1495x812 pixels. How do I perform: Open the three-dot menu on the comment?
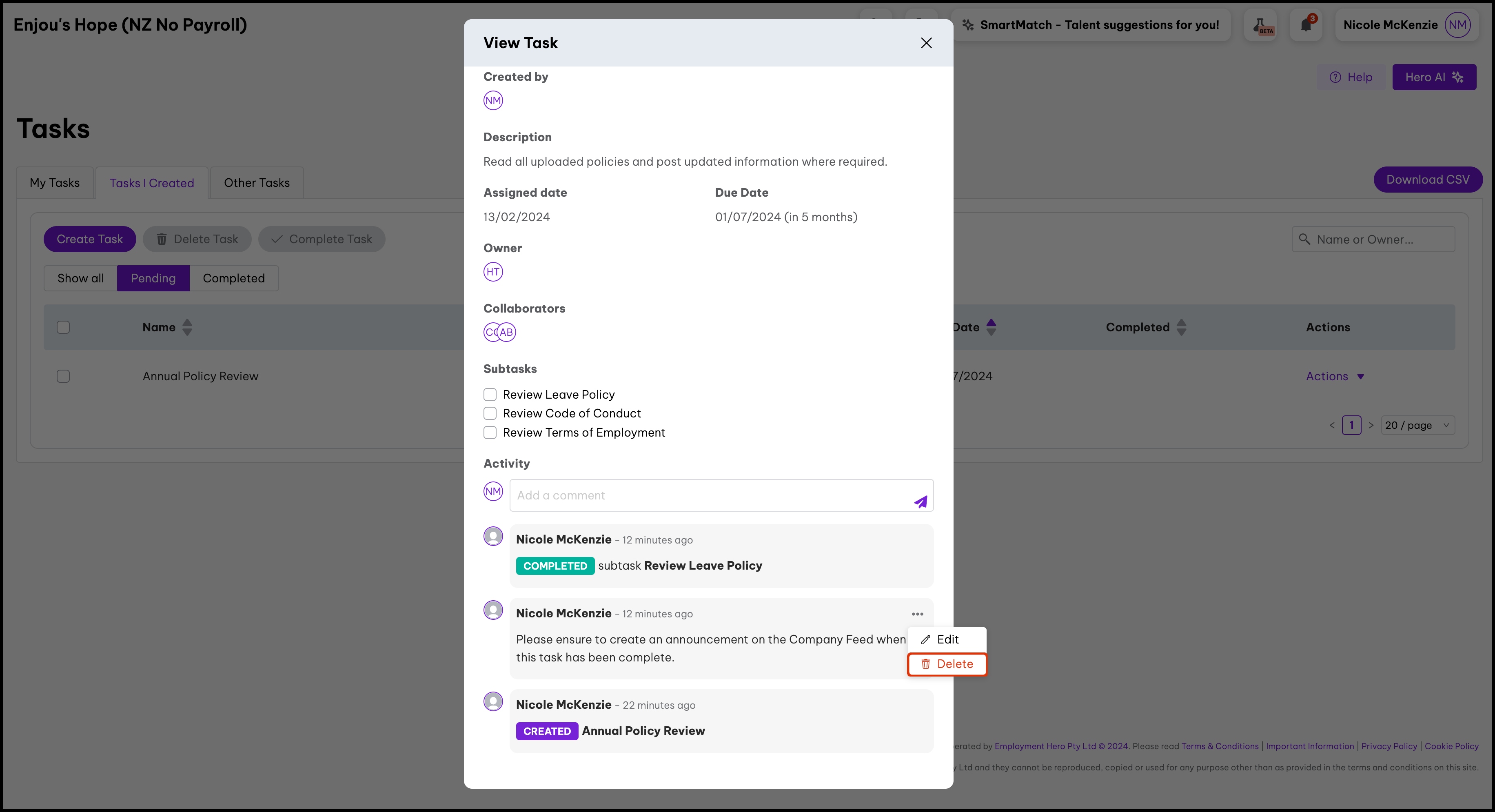point(917,614)
